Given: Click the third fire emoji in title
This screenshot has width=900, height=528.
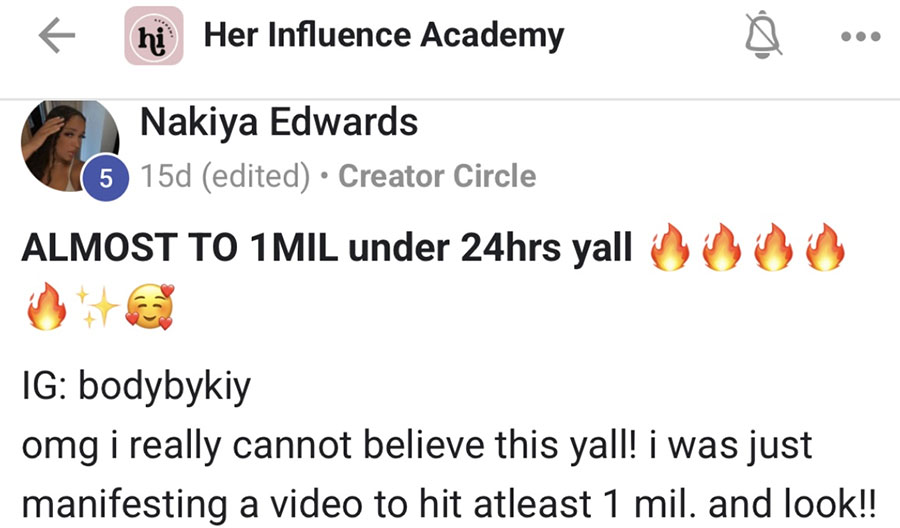Looking at the screenshot, I should (773, 247).
